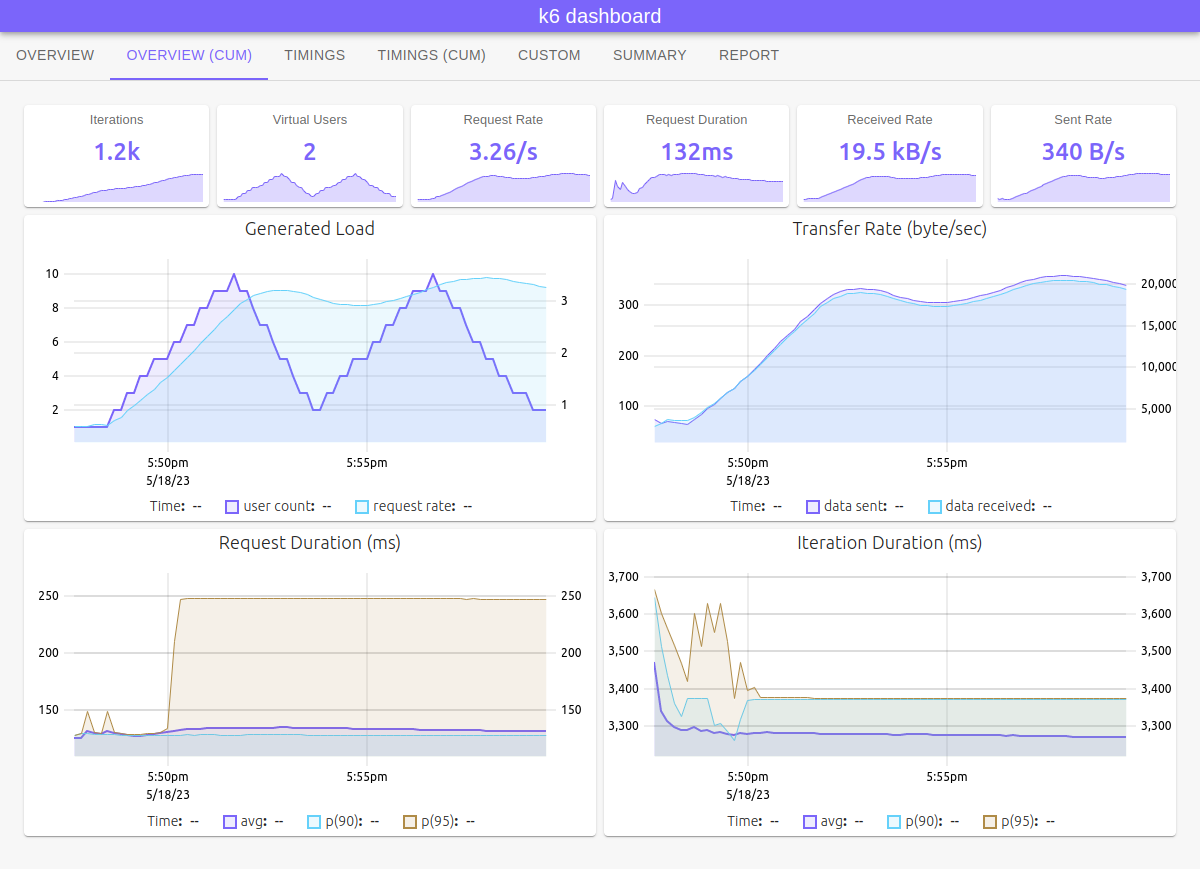Click the 5:50pm tick in Transfer Rate chart
Screen dimensions: 1200x869
(x=747, y=463)
